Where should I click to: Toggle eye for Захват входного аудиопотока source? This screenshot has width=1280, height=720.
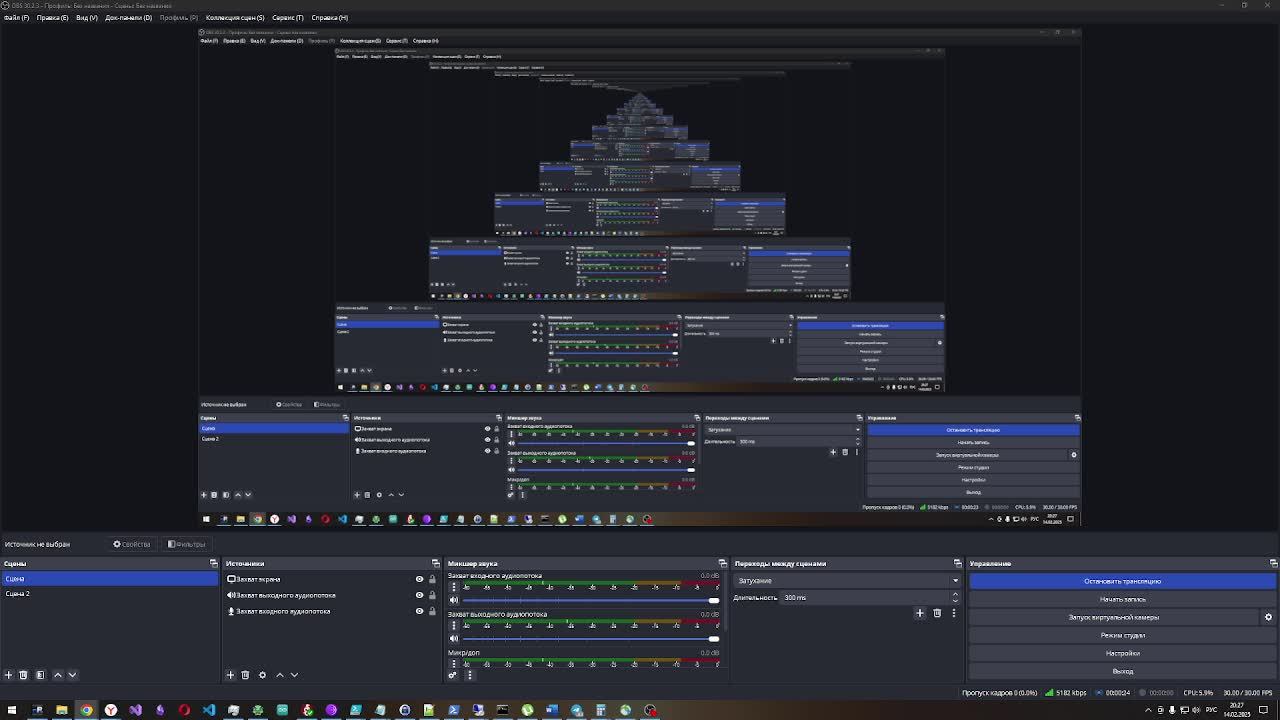[x=419, y=611]
